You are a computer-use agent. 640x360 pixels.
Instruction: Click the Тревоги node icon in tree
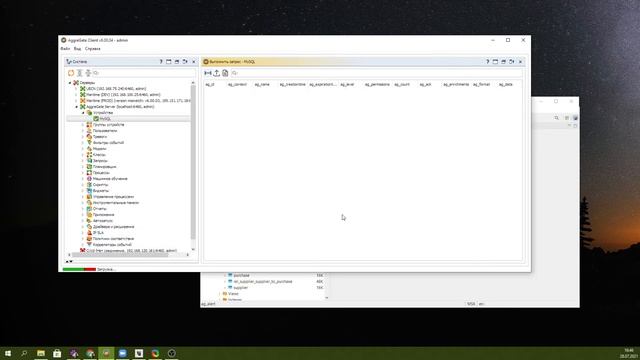[x=89, y=137]
